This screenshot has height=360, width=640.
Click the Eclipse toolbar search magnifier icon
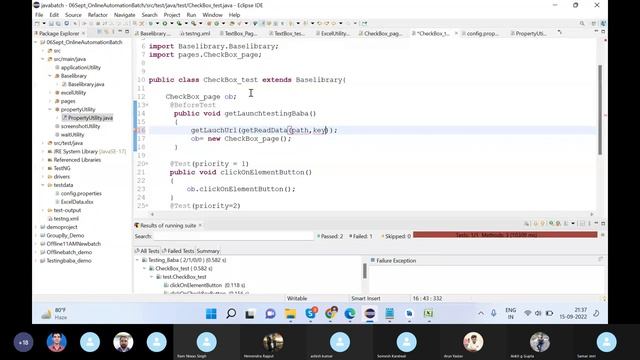(x=582, y=24)
